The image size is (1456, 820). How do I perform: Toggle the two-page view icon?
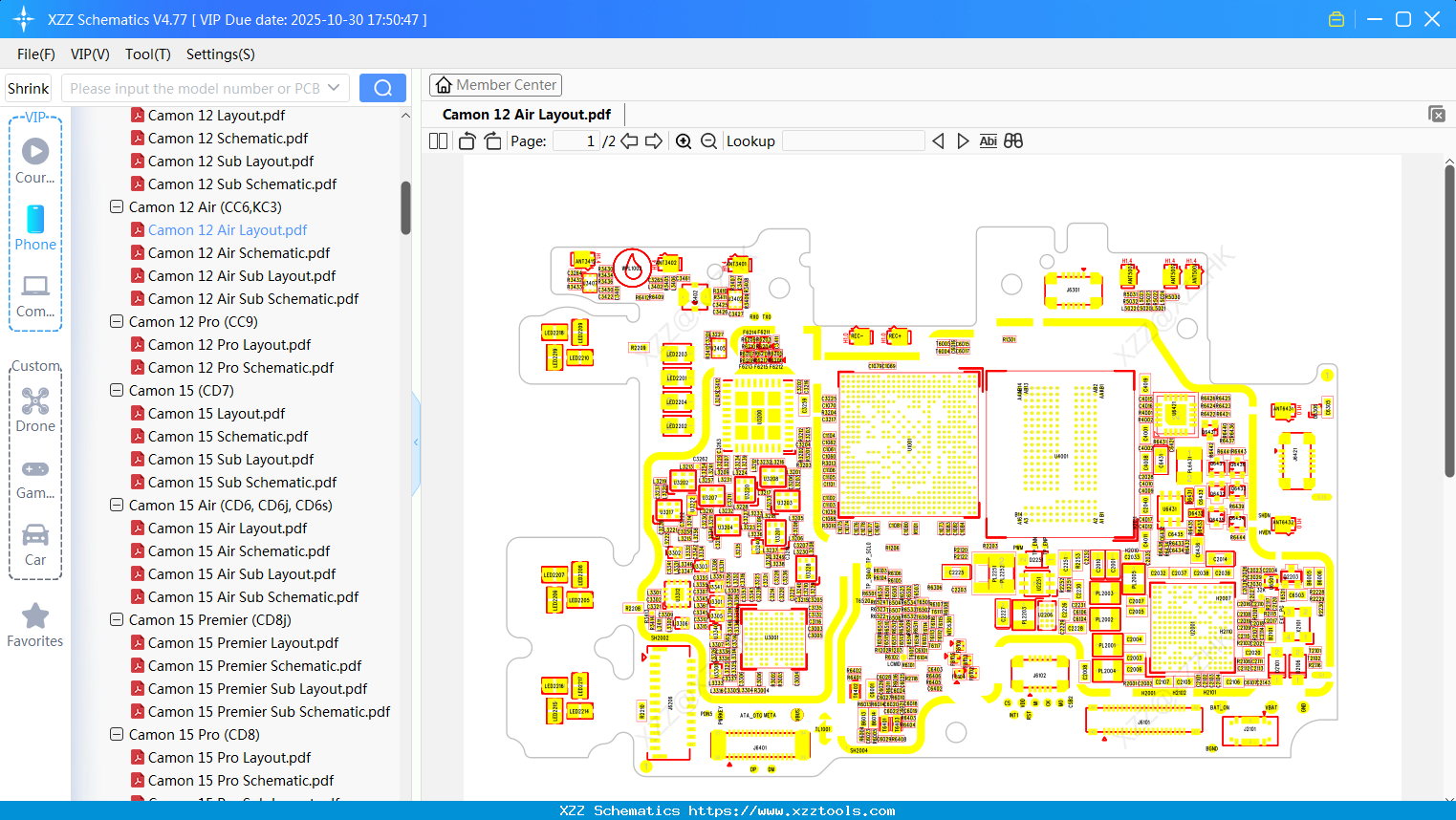point(439,141)
